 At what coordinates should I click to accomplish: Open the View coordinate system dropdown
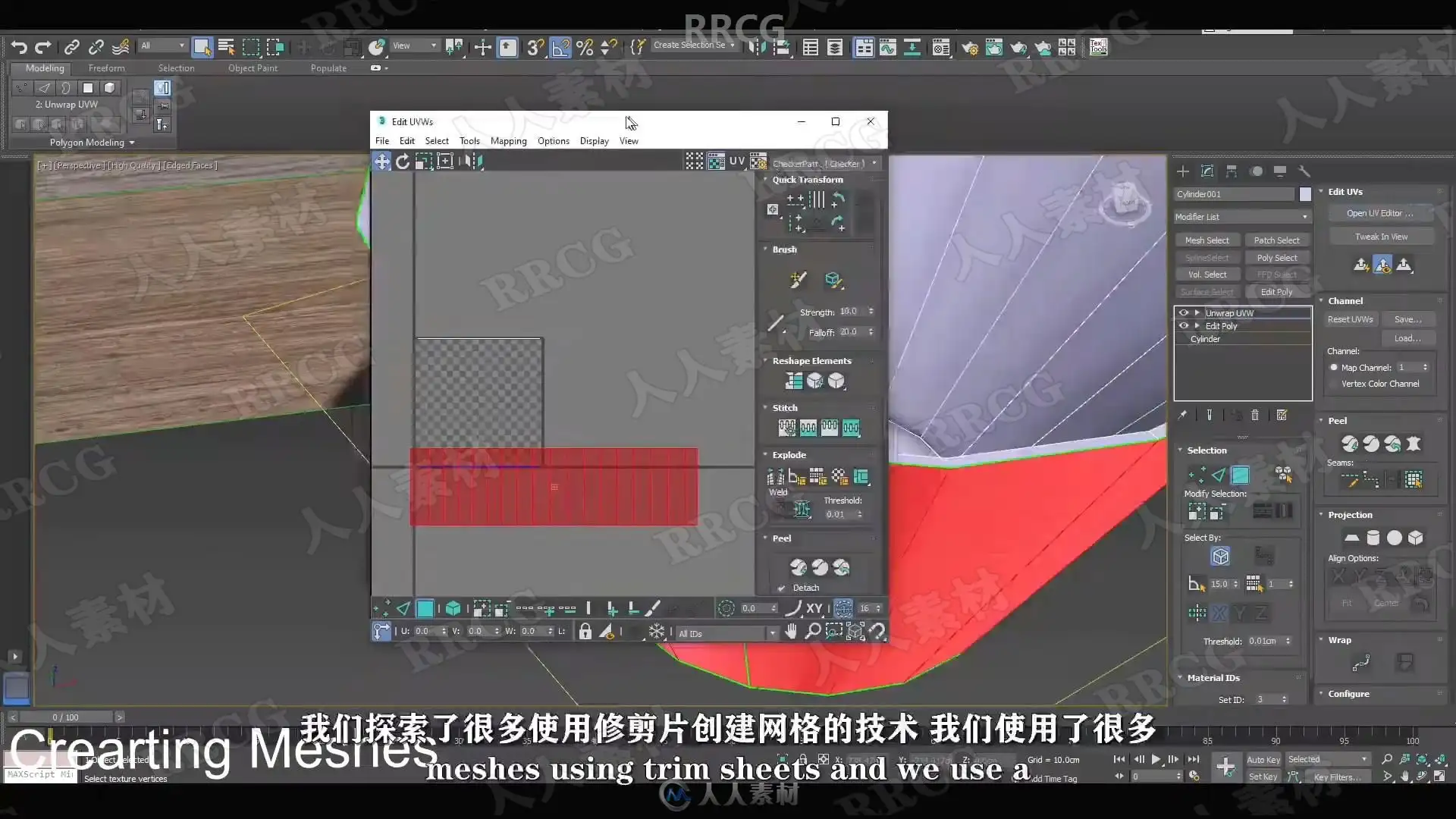[414, 45]
